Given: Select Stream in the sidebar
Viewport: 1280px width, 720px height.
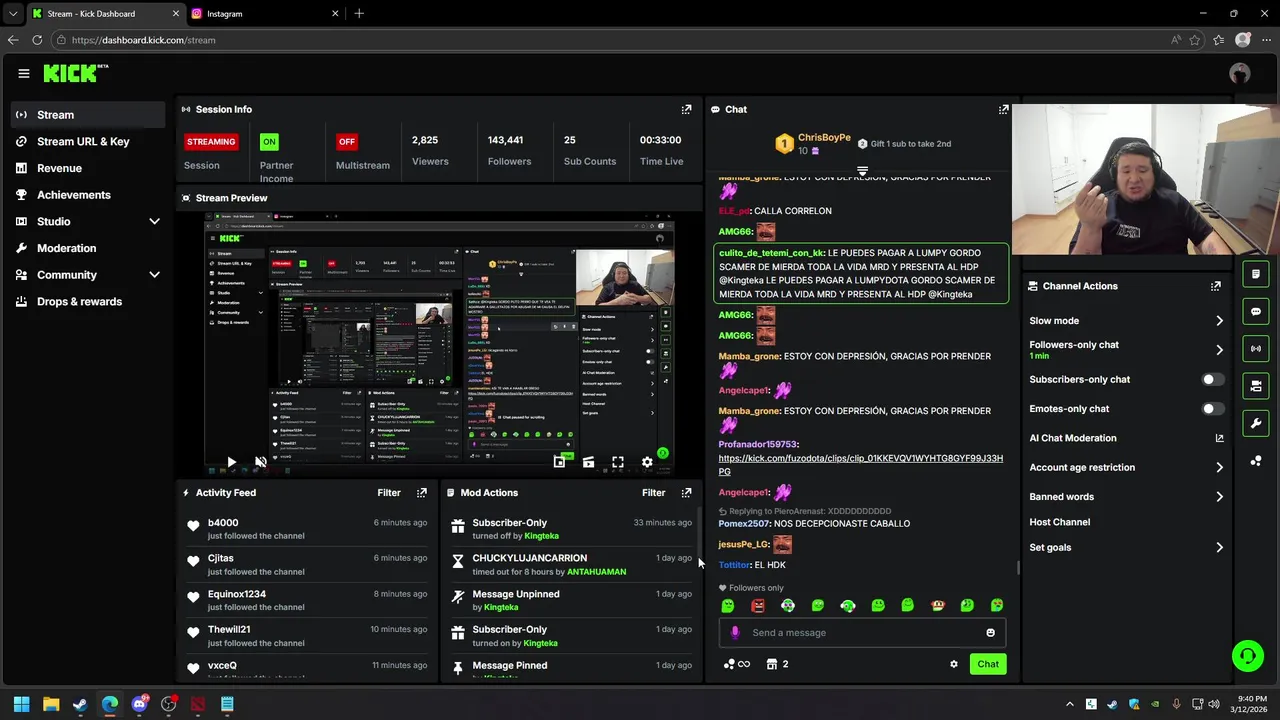Looking at the screenshot, I should click(88, 115).
